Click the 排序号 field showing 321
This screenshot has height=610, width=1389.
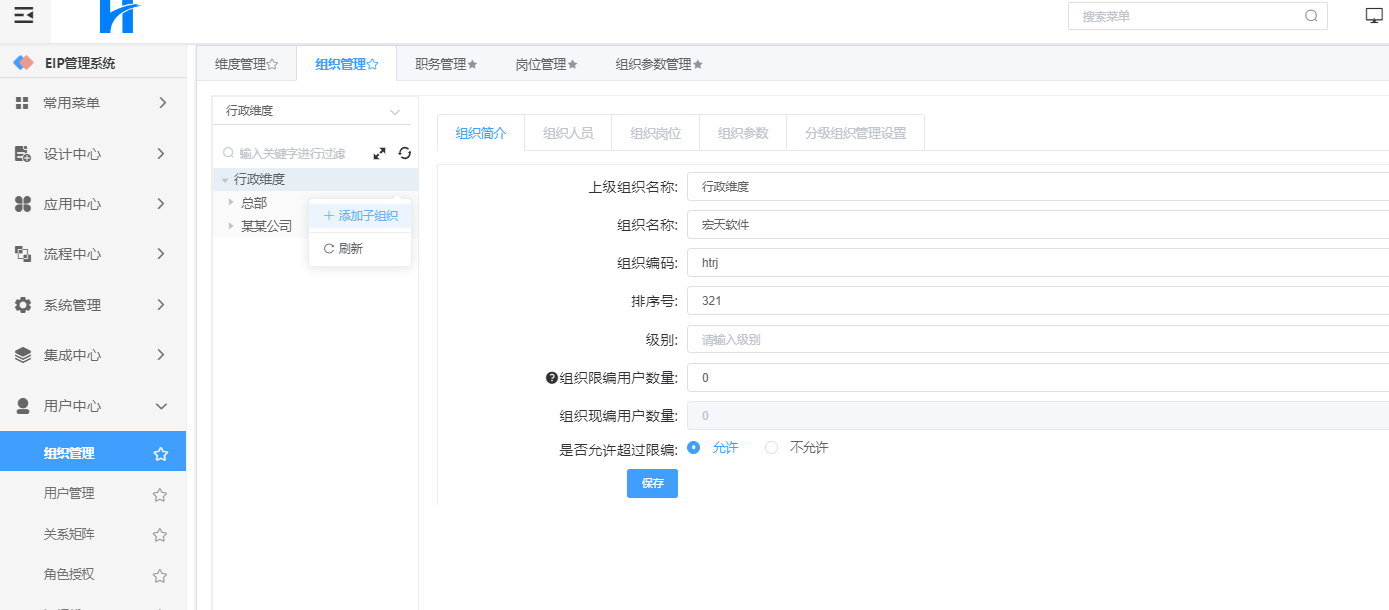point(1038,301)
